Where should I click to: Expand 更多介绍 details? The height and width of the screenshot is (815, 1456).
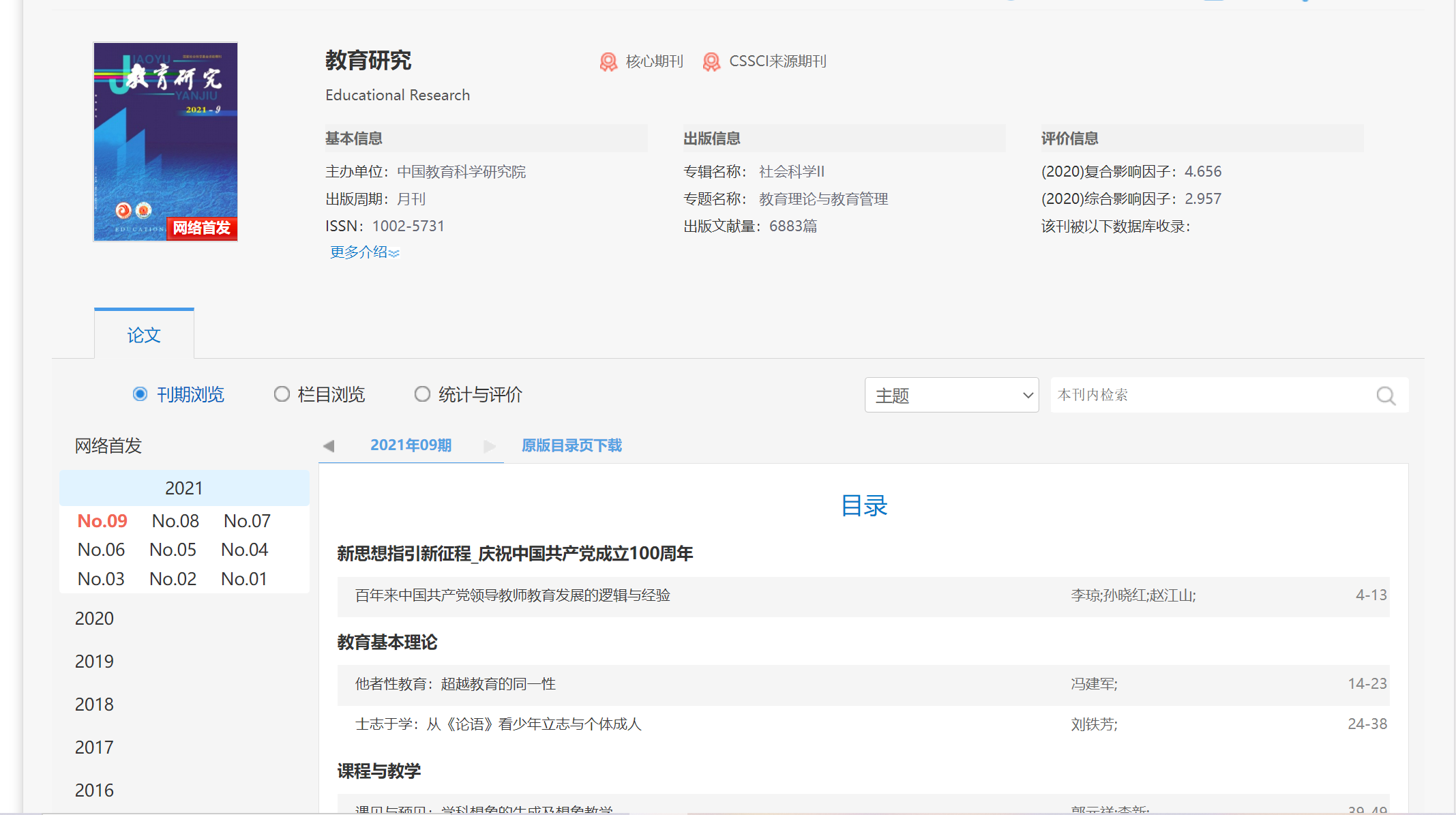click(x=364, y=252)
